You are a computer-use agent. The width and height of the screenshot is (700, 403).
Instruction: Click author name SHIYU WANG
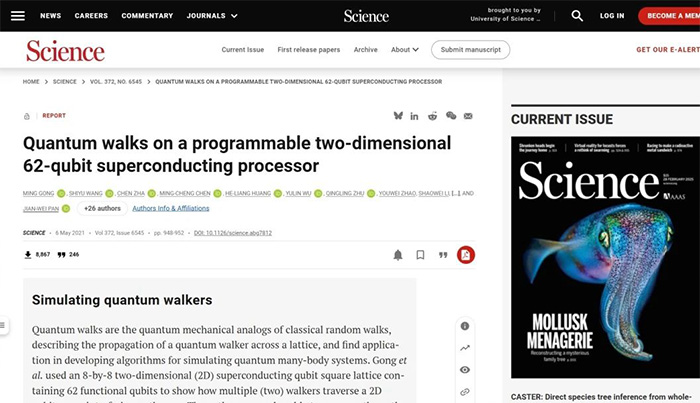click(x=86, y=193)
